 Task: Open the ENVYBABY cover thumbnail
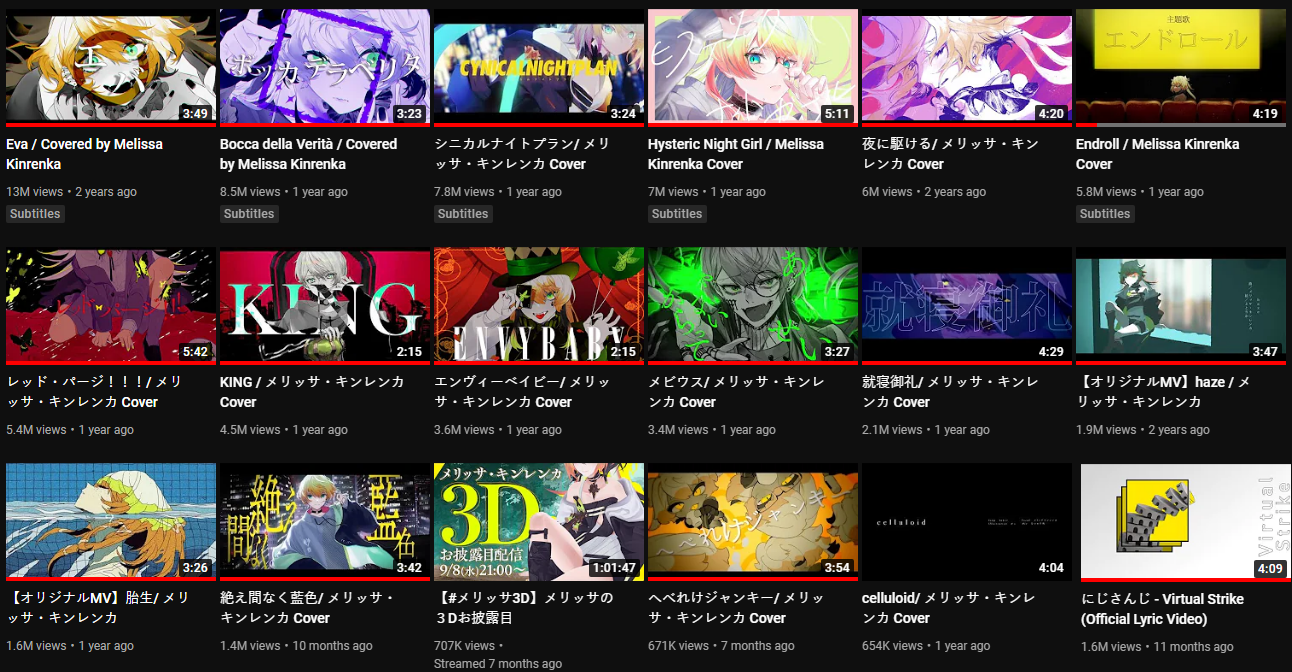click(x=538, y=306)
